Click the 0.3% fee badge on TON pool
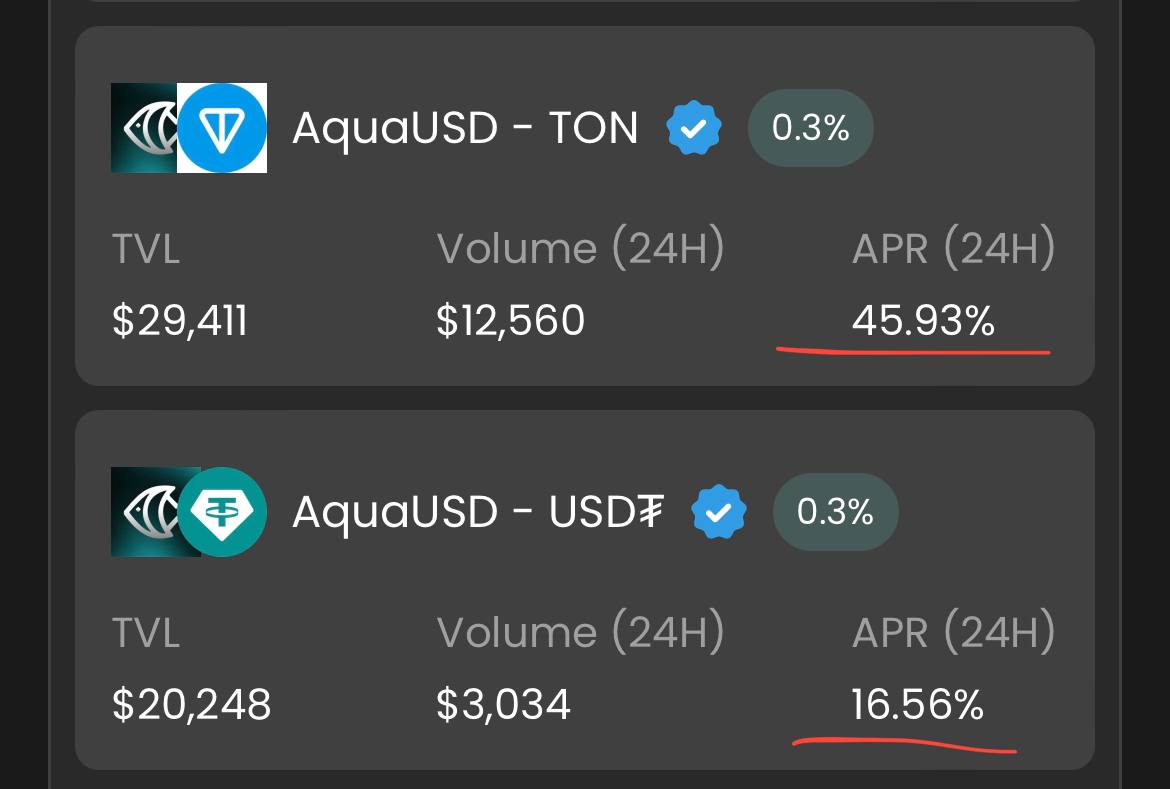The height and width of the screenshot is (789, 1170). click(810, 128)
